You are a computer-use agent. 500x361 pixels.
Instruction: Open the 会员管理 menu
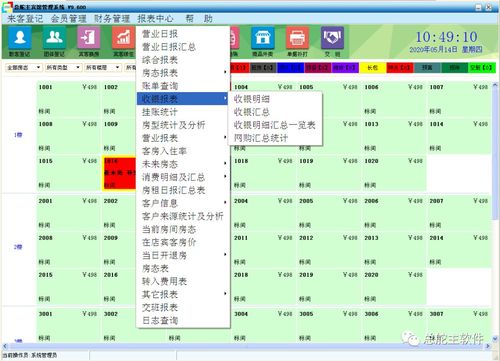coord(68,19)
